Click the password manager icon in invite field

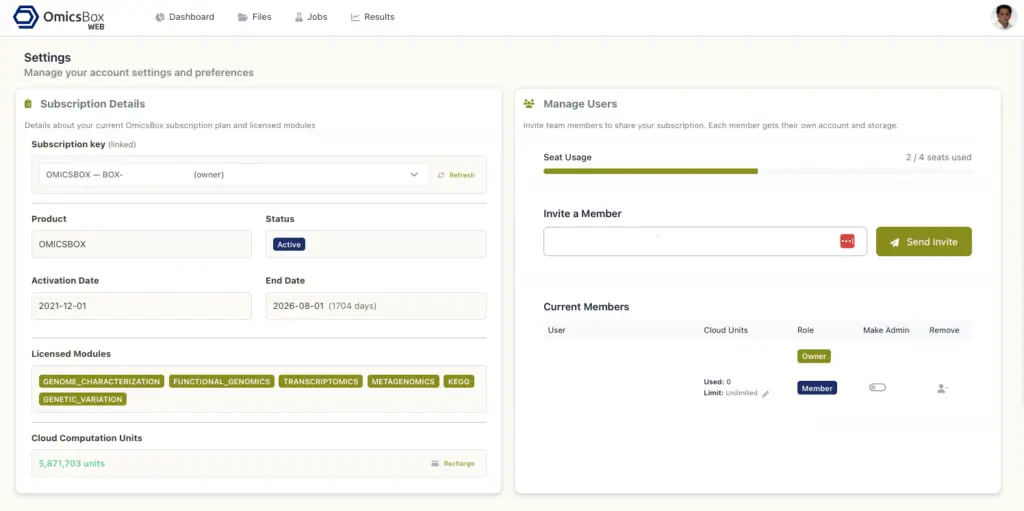[847, 241]
